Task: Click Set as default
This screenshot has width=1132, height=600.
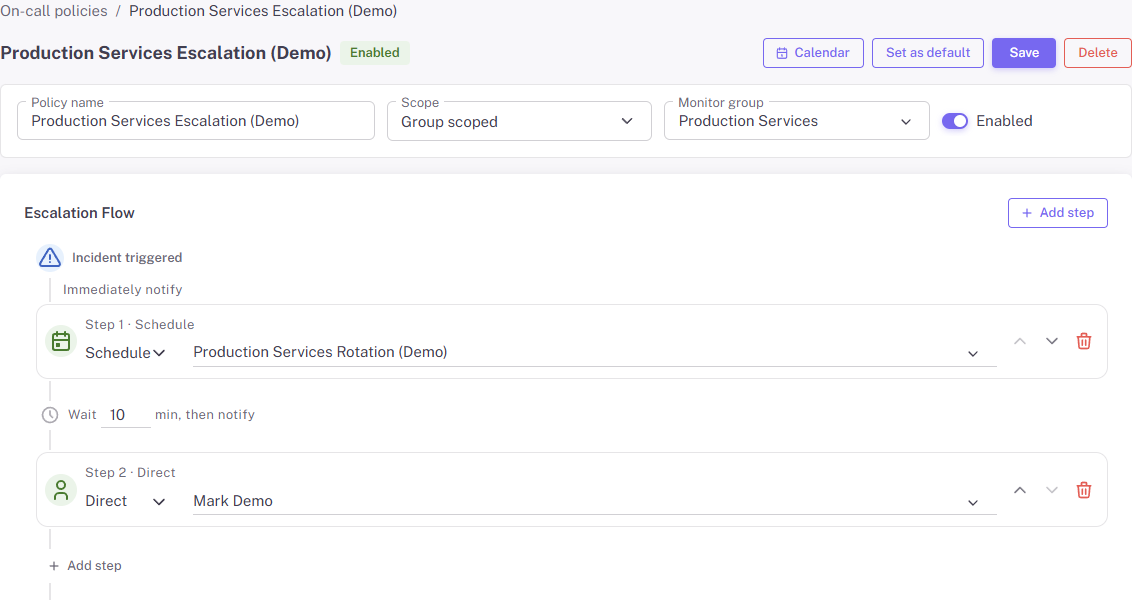Action: point(927,52)
